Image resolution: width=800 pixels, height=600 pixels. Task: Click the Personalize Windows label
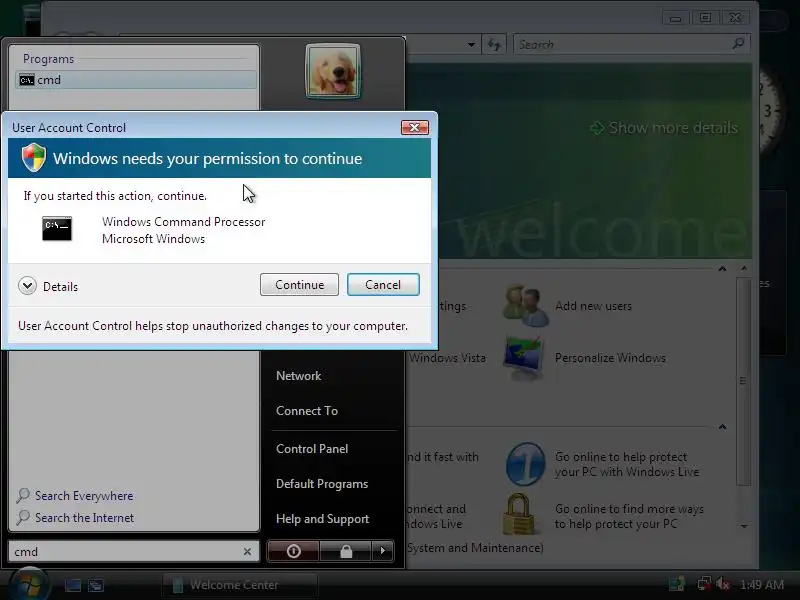tap(610, 358)
